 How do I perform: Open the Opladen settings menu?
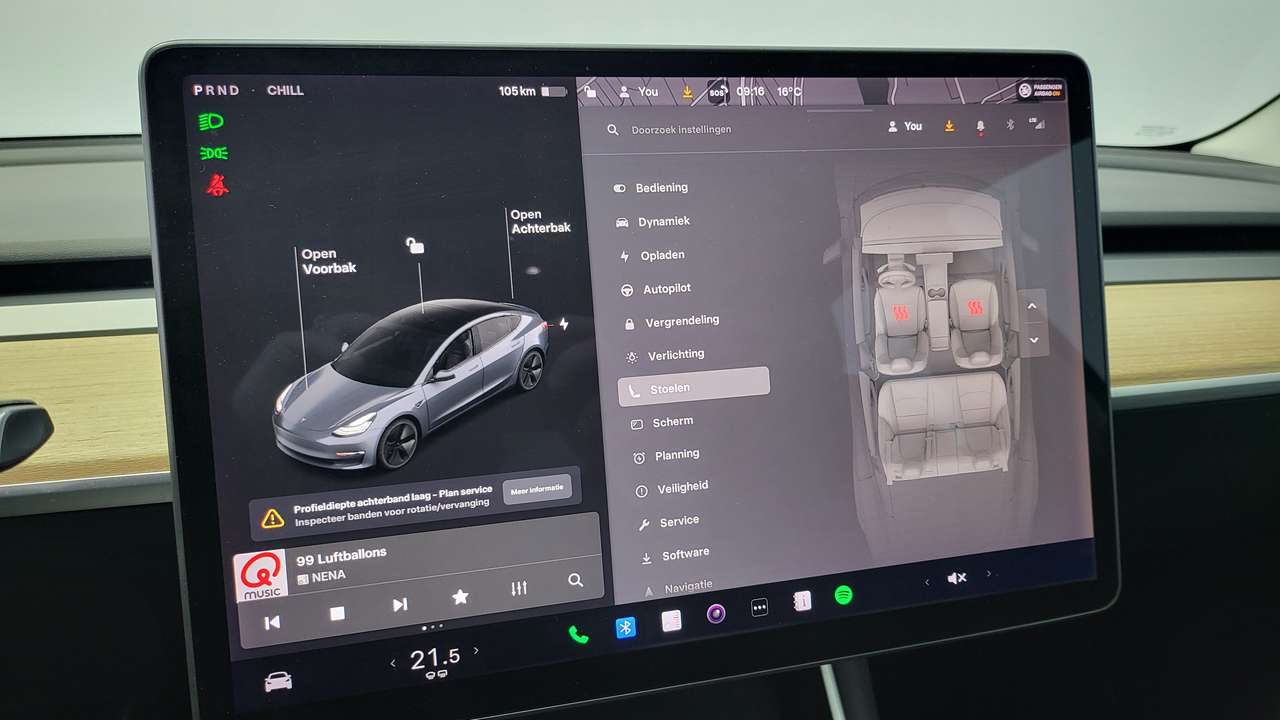tap(662, 255)
